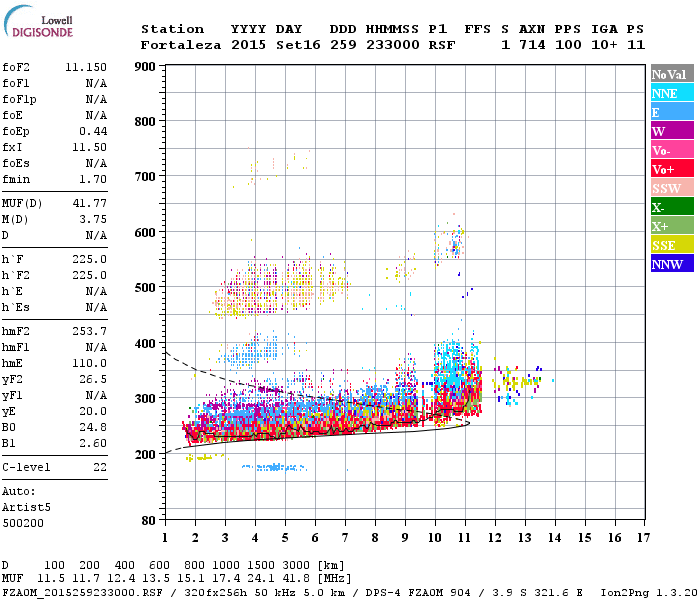The width and height of the screenshot is (700, 600).
Task: Select the E blue legend swatch
Action: (x=672, y=112)
